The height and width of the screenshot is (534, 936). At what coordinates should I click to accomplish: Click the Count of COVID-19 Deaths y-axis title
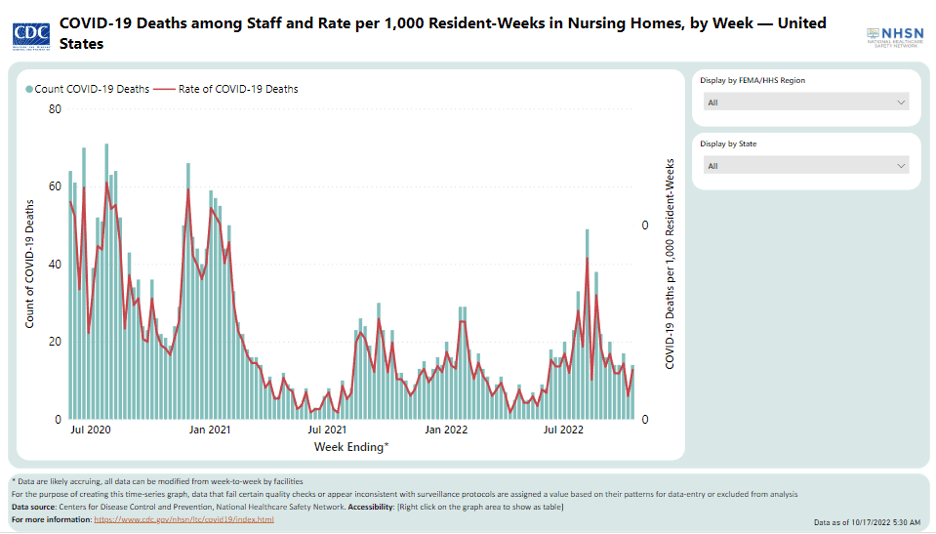point(30,264)
